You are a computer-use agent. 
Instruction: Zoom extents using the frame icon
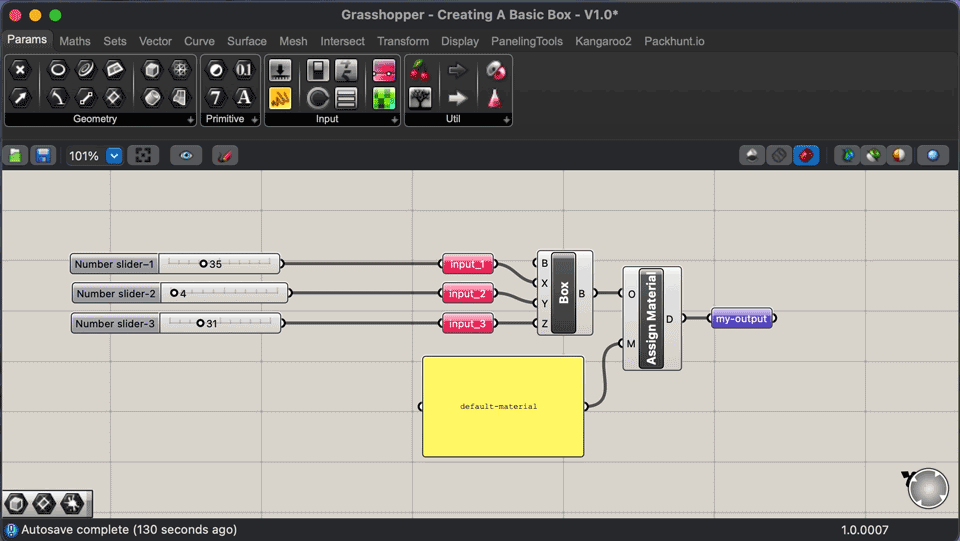pyautogui.click(x=143, y=155)
